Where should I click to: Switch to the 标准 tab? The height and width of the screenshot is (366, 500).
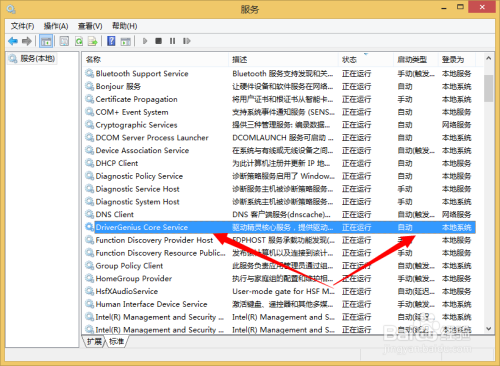point(117,341)
